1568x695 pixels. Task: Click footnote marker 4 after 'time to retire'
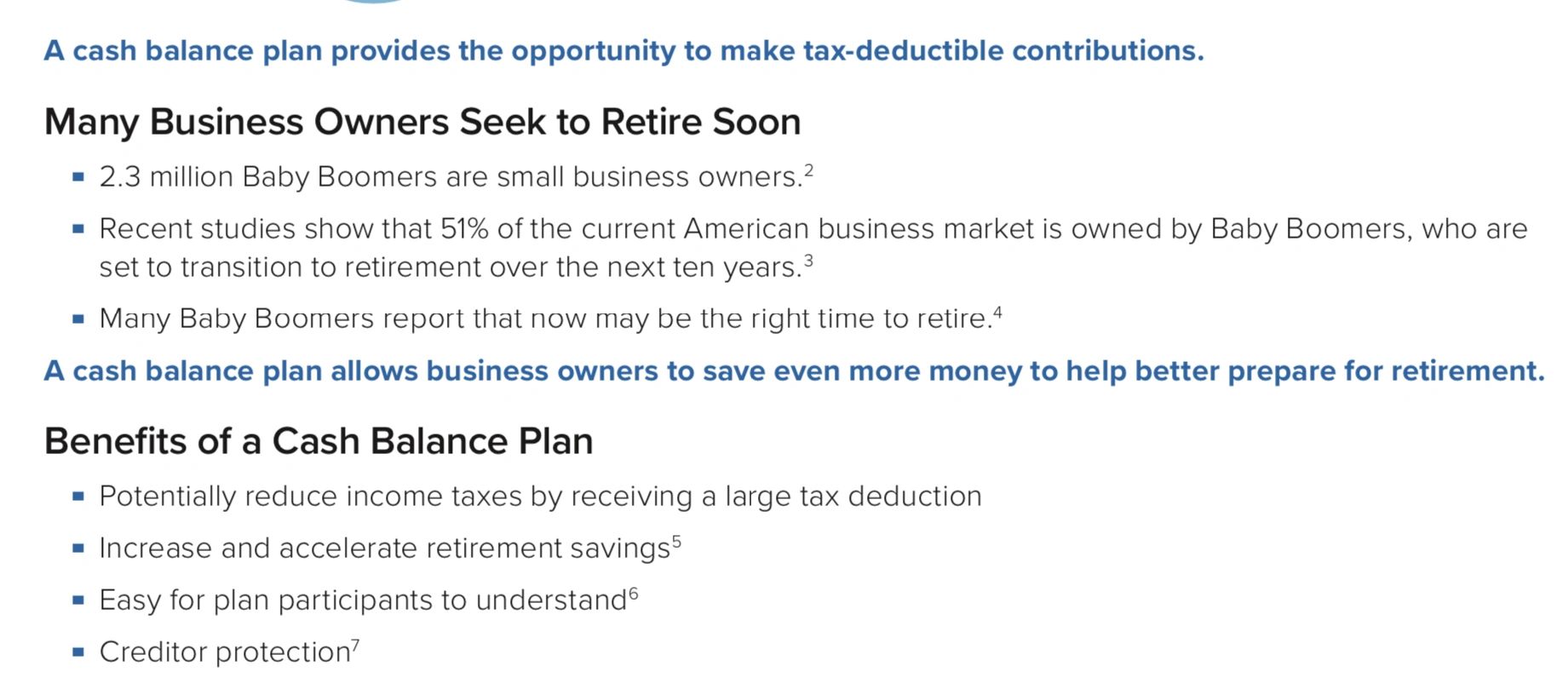point(997,312)
